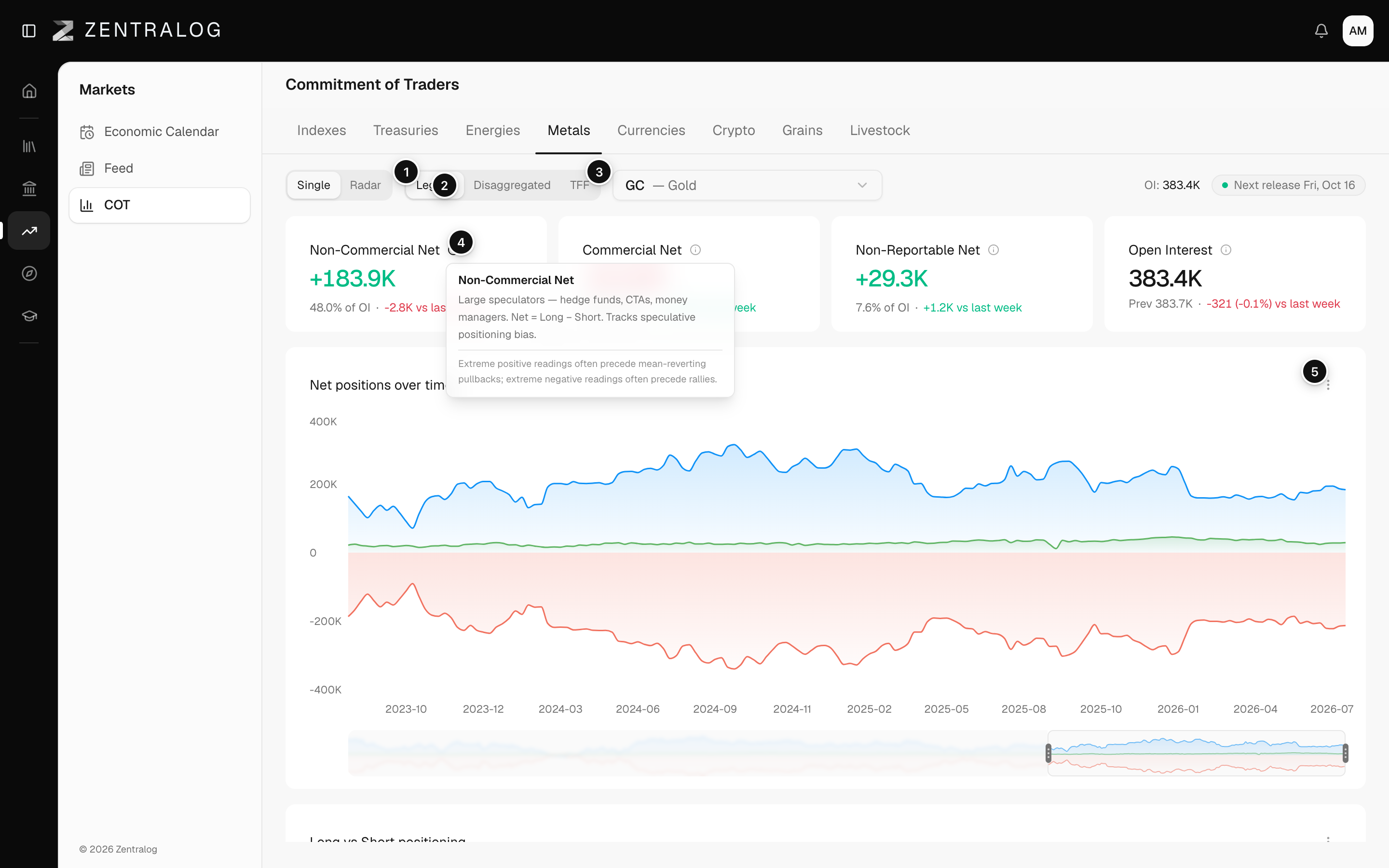
Task: Click the OI: 383.4K header label
Action: click(1171, 185)
